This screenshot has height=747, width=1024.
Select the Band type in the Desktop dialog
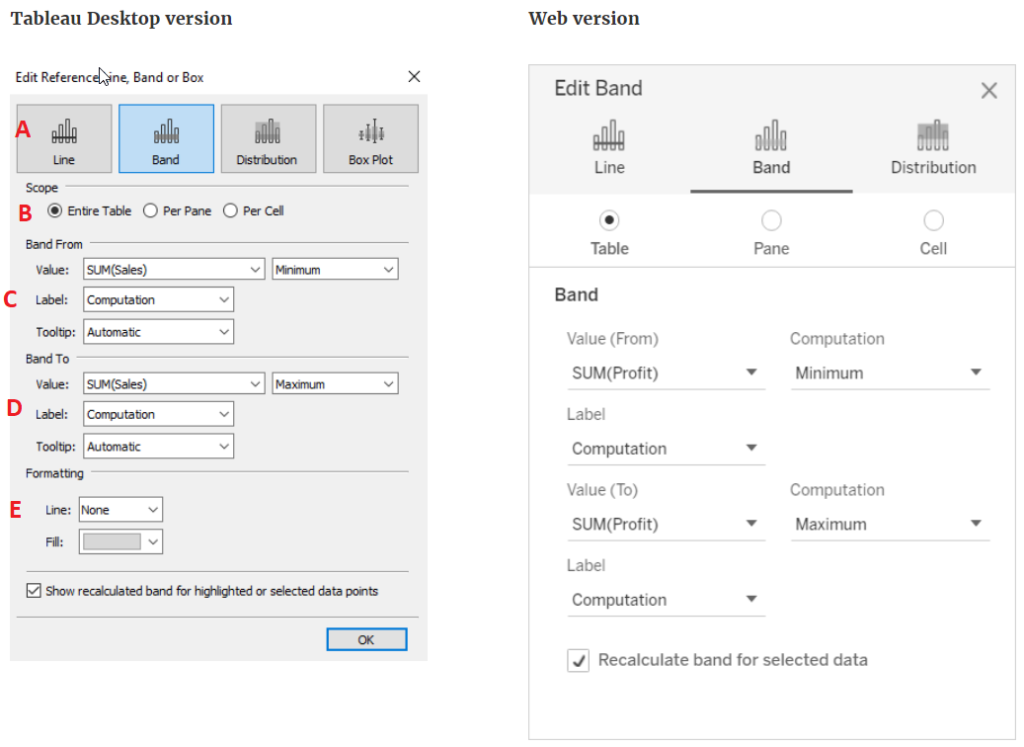click(x=166, y=138)
